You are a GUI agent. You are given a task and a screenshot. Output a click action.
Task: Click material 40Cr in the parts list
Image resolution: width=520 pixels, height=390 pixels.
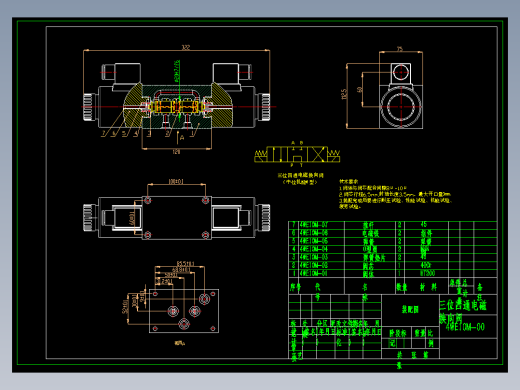pos(426,265)
